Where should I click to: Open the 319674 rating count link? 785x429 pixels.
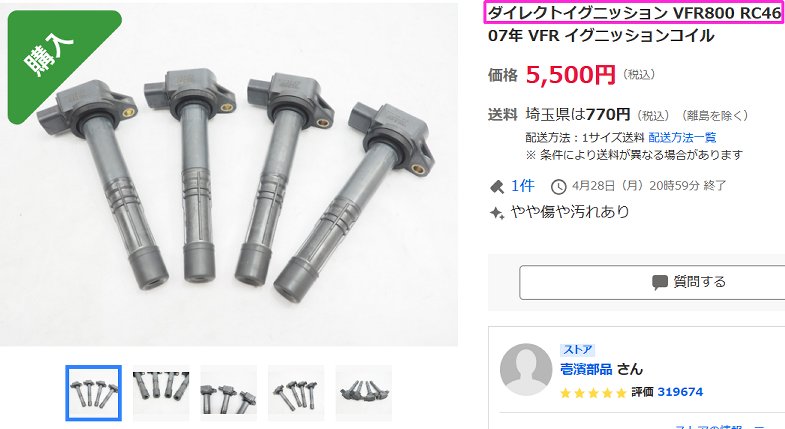680,392
